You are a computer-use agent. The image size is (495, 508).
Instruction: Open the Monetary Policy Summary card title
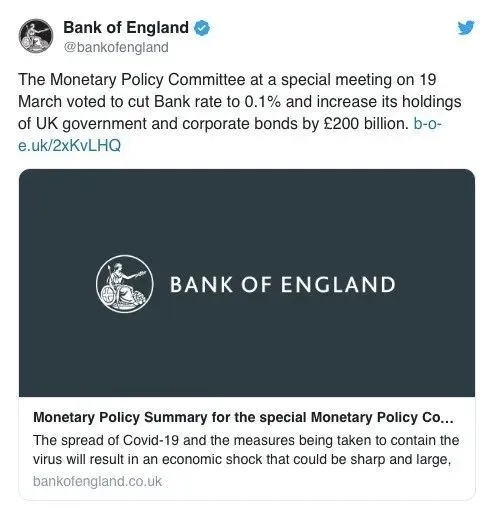pyautogui.click(x=243, y=417)
